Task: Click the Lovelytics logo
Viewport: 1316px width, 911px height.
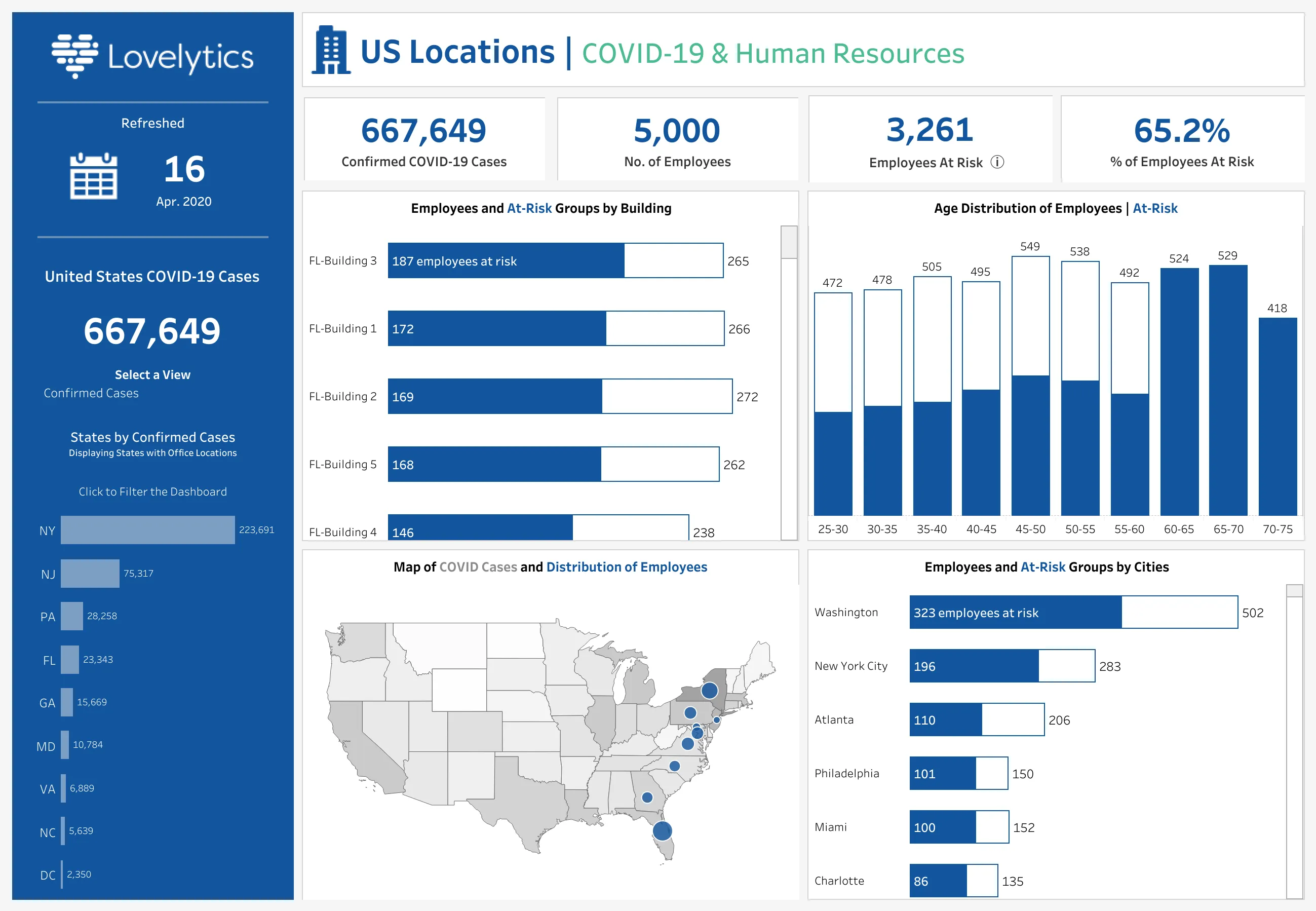Action: (152, 56)
